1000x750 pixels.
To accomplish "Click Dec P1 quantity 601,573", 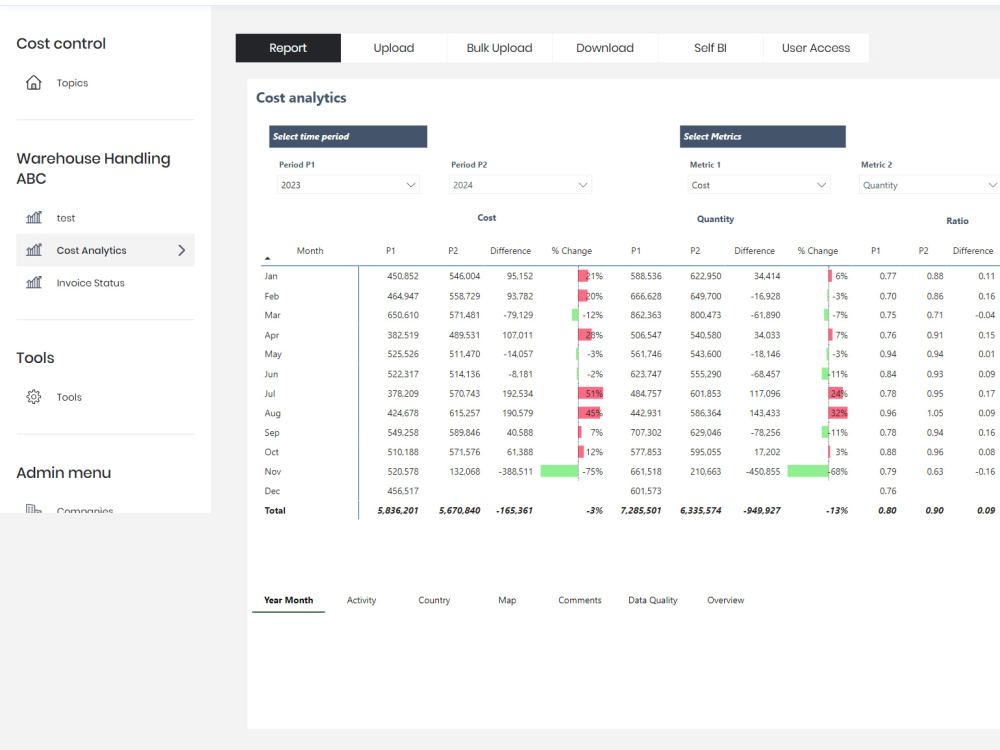I will (646, 490).
